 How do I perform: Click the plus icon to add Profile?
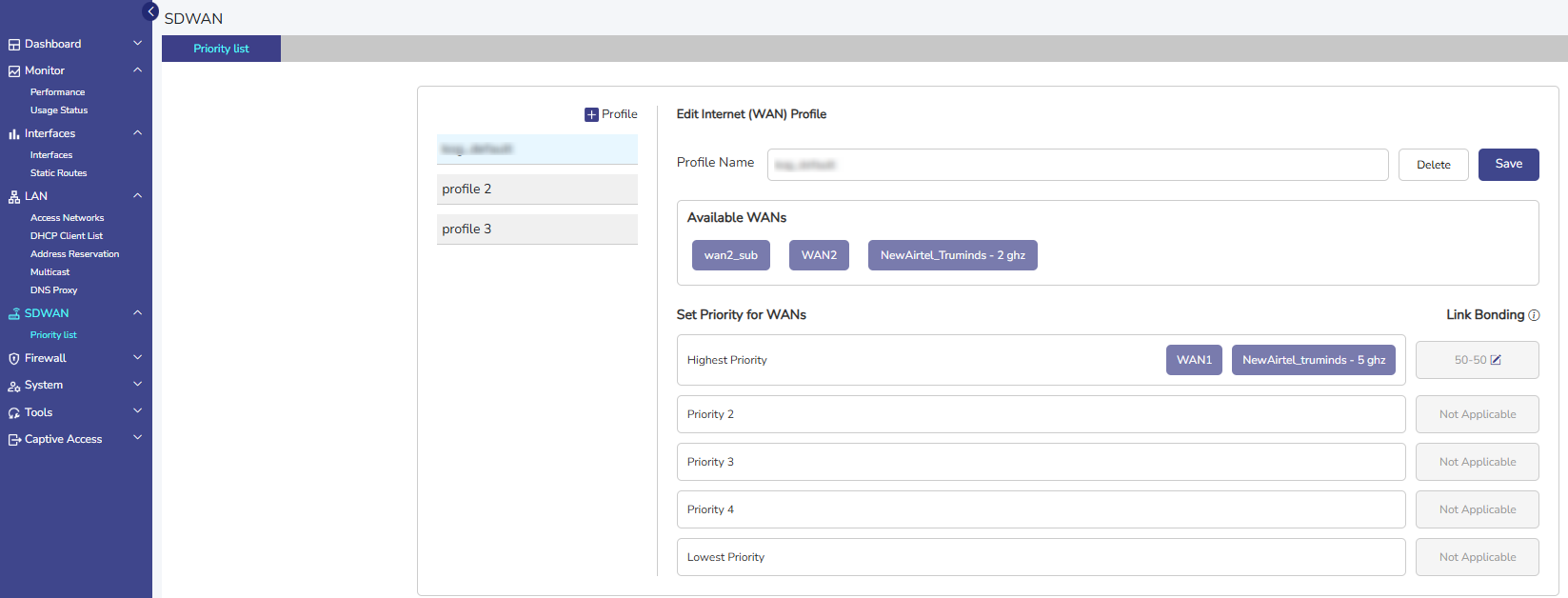(591, 114)
